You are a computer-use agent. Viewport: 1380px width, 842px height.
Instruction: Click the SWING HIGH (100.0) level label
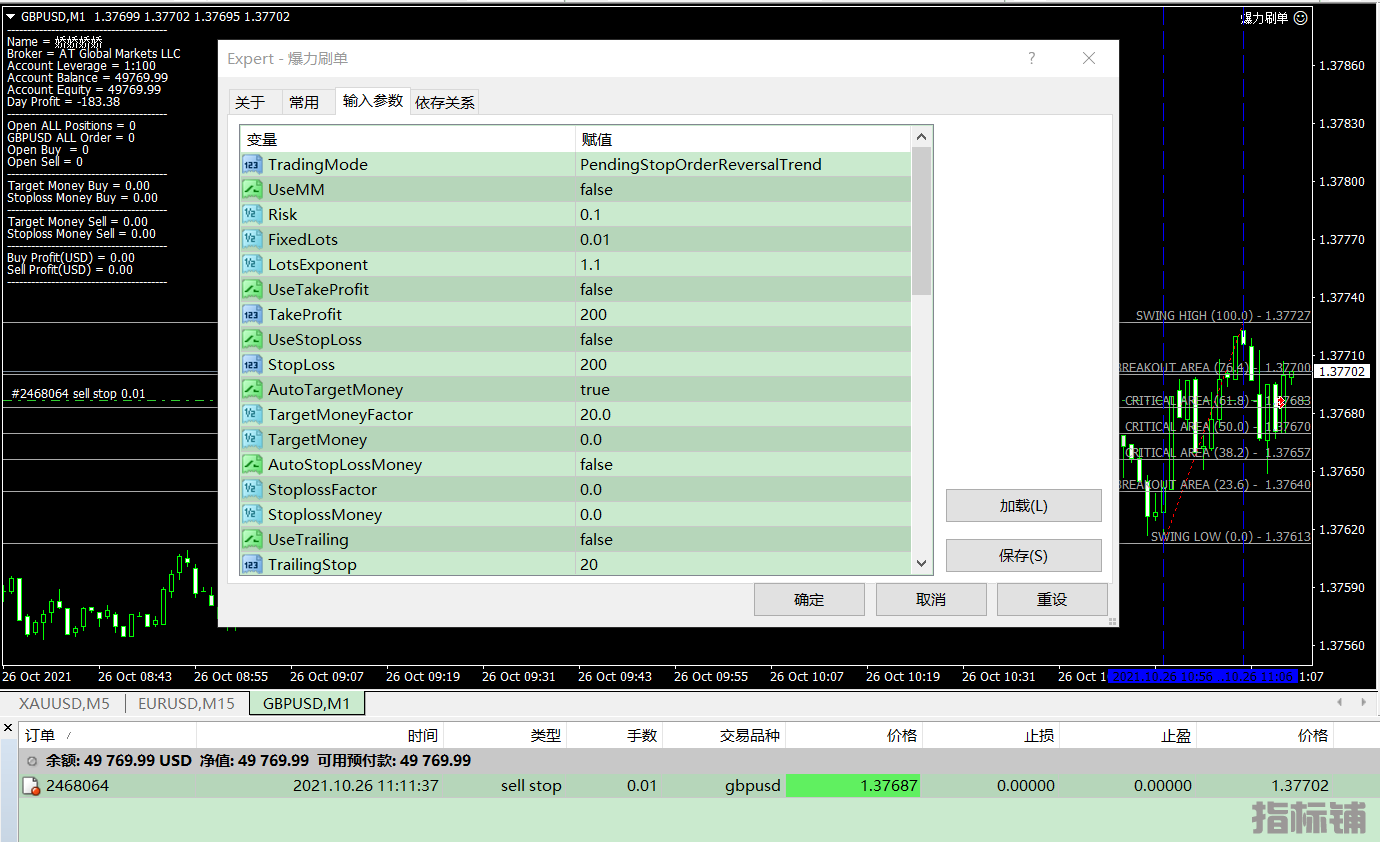click(x=1222, y=316)
